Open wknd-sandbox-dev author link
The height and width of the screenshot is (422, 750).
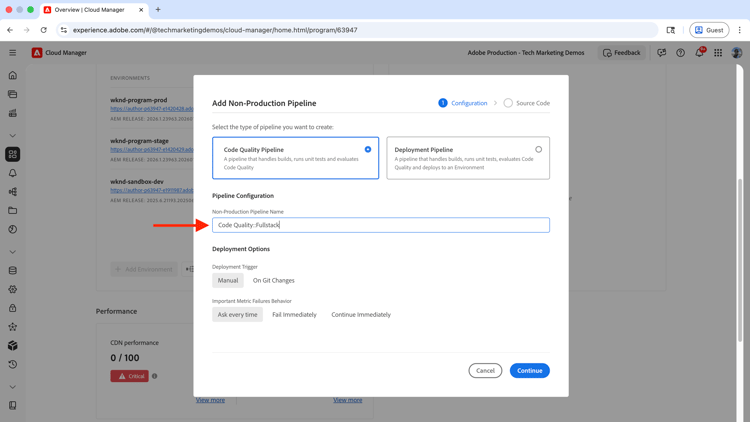click(x=152, y=190)
